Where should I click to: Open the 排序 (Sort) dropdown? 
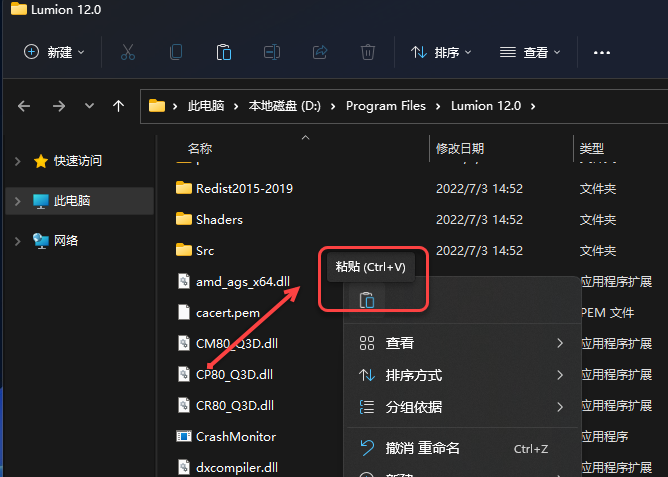pos(441,52)
